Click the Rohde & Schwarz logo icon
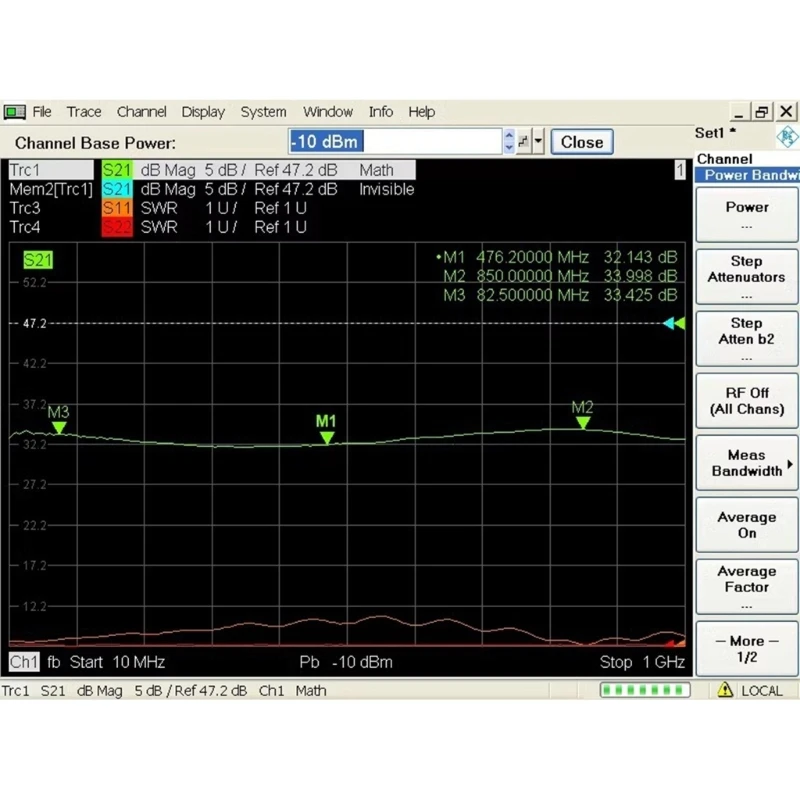Screen dimensions: 800x800 point(788,137)
